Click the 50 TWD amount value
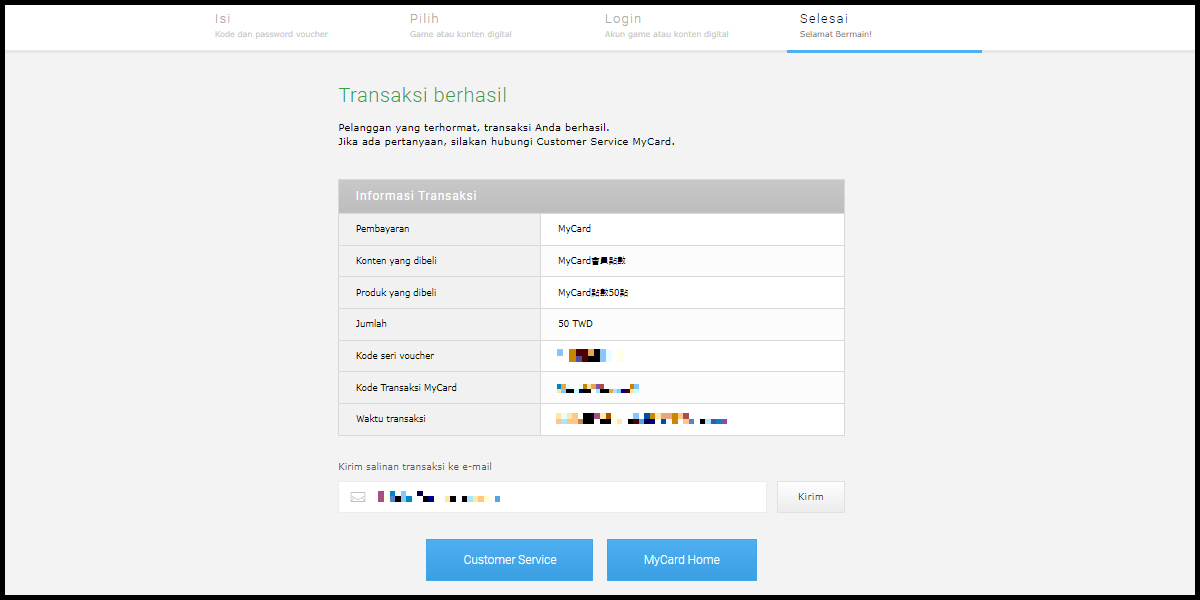The width and height of the screenshot is (1200, 600). (x=576, y=324)
